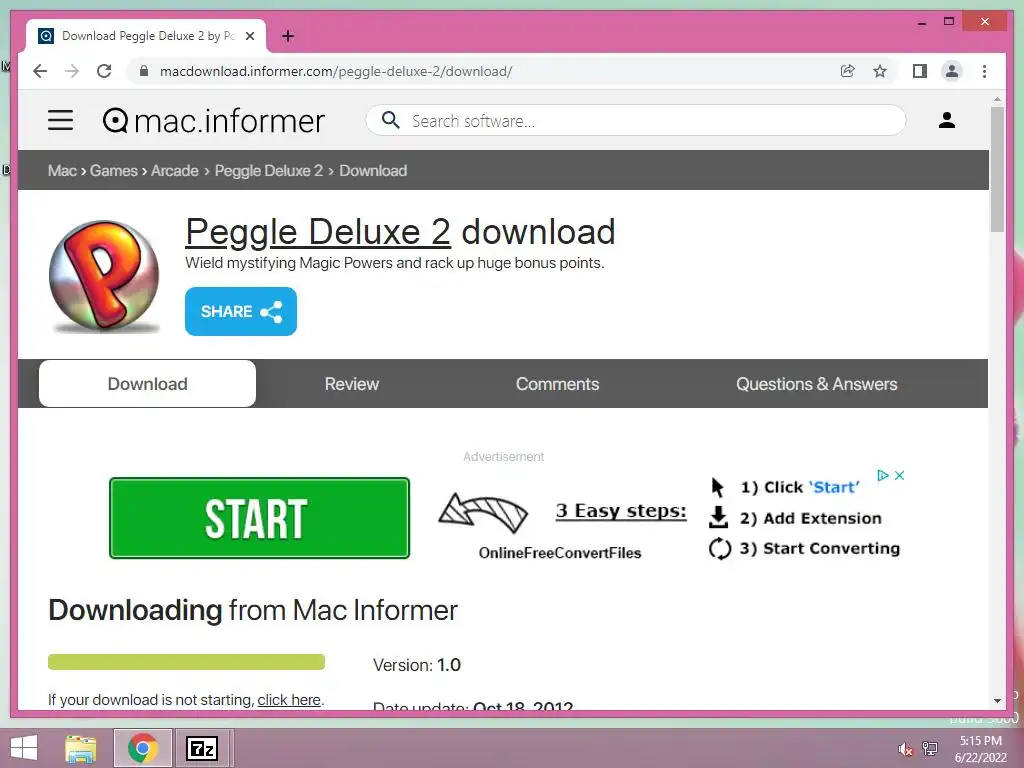Go to Games in the breadcrumb
The width and height of the screenshot is (1024, 768).
pyautogui.click(x=114, y=170)
